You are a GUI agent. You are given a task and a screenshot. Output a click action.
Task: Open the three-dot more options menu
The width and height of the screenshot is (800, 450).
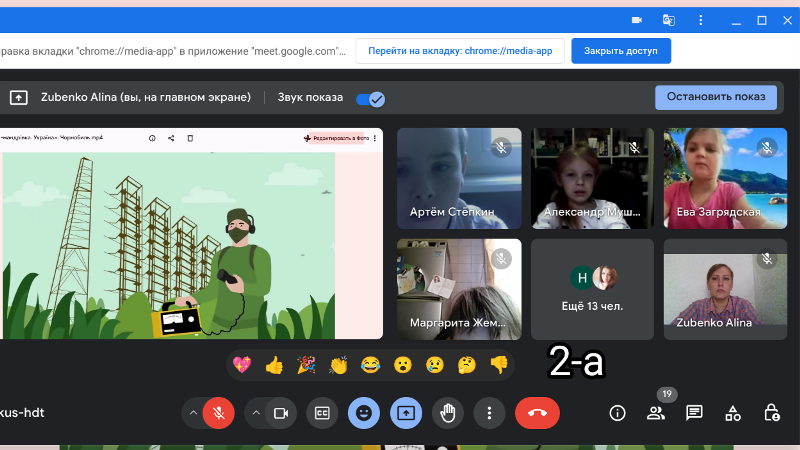(489, 413)
